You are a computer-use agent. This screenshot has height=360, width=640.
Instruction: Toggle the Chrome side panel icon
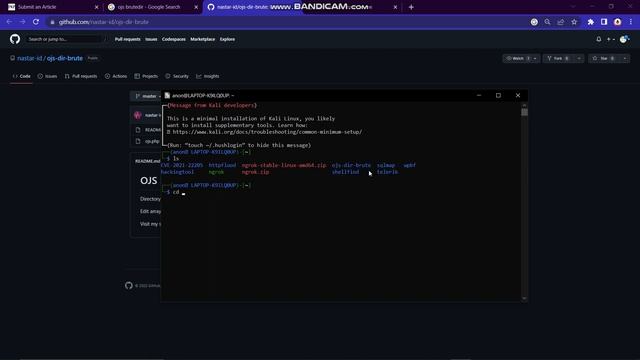(x=604, y=22)
